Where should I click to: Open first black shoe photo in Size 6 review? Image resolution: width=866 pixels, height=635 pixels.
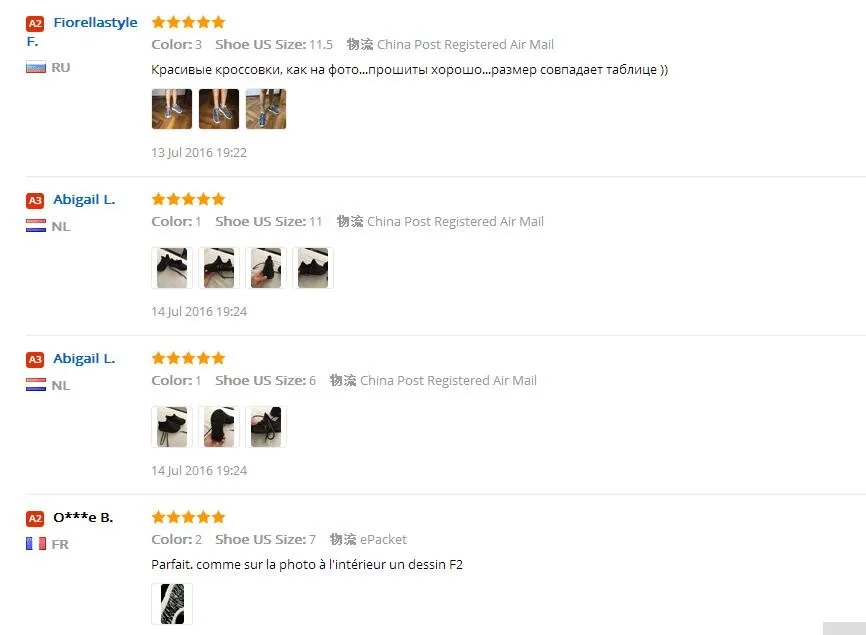coord(172,427)
